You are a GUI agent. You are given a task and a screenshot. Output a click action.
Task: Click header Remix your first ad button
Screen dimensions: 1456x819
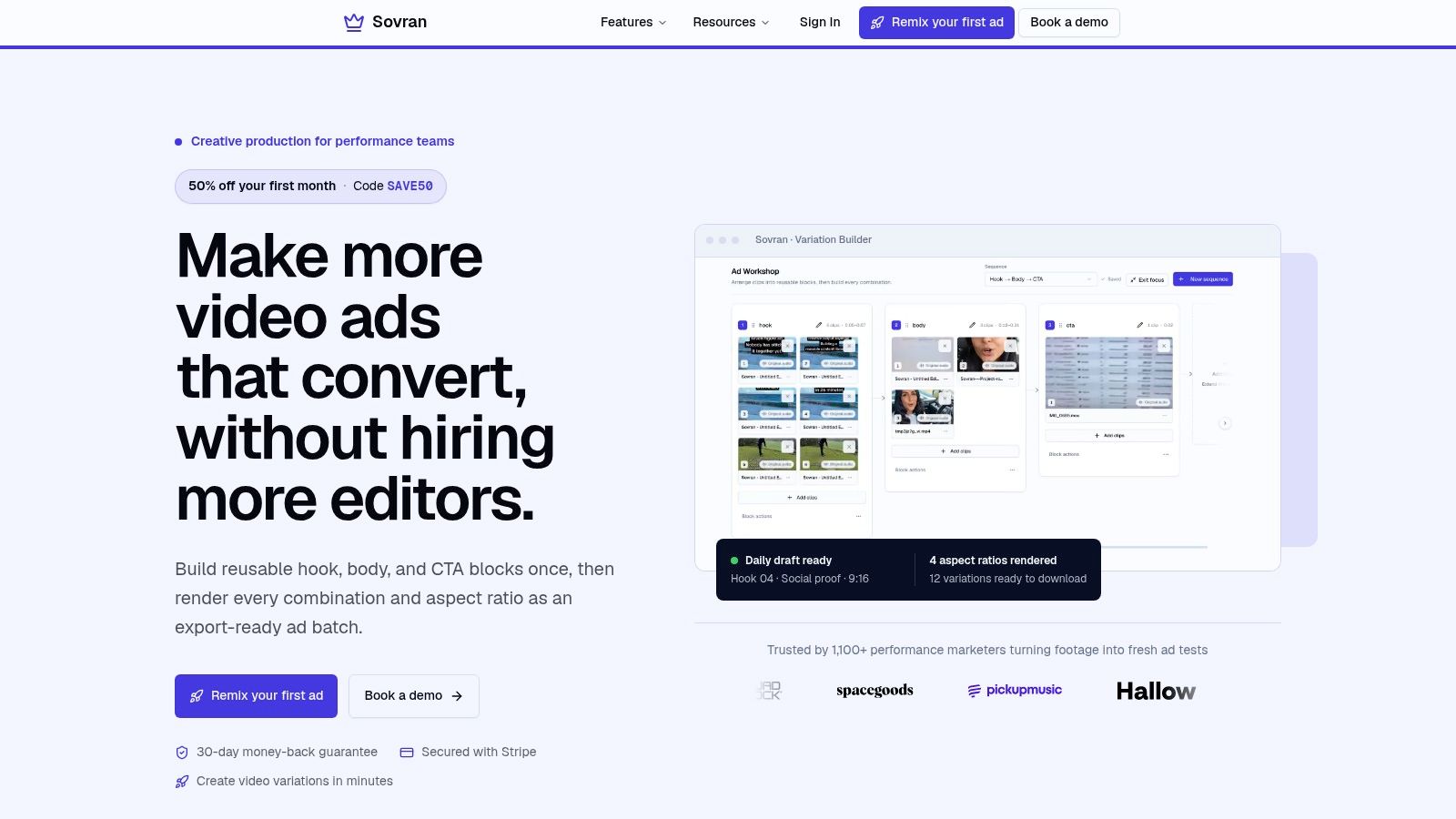(936, 23)
